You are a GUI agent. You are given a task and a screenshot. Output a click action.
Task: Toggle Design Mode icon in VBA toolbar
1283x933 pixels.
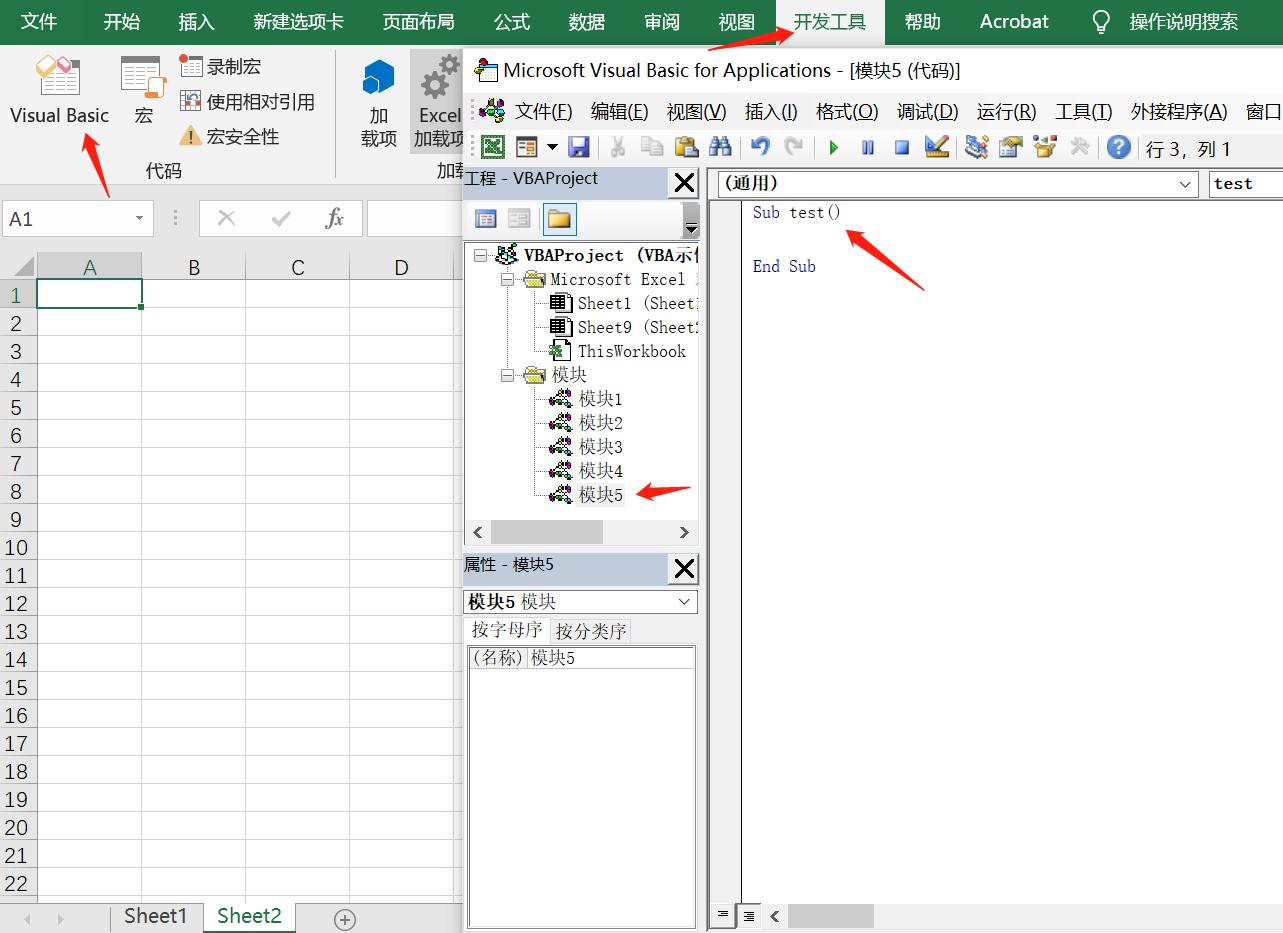pos(936,148)
